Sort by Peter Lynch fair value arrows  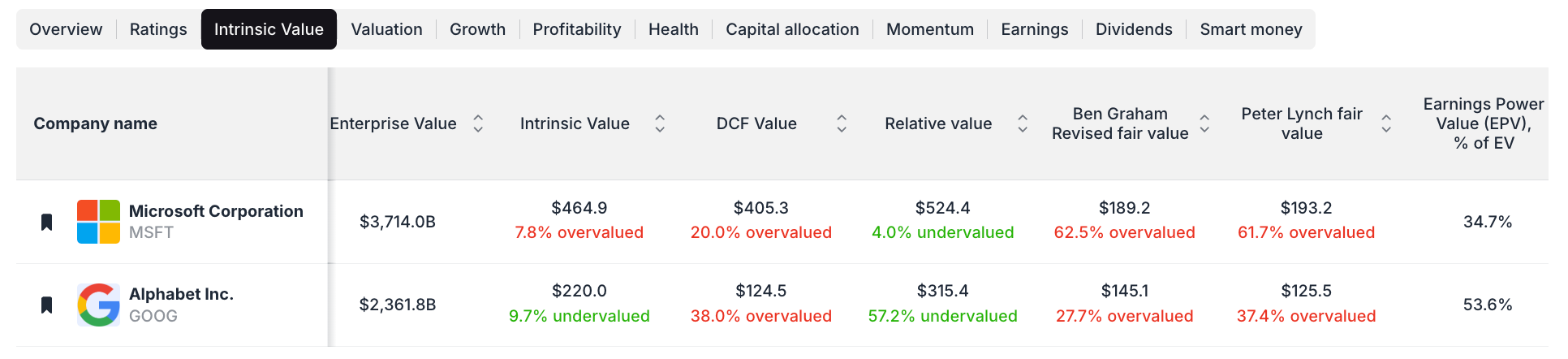(x=1386, y=123)
